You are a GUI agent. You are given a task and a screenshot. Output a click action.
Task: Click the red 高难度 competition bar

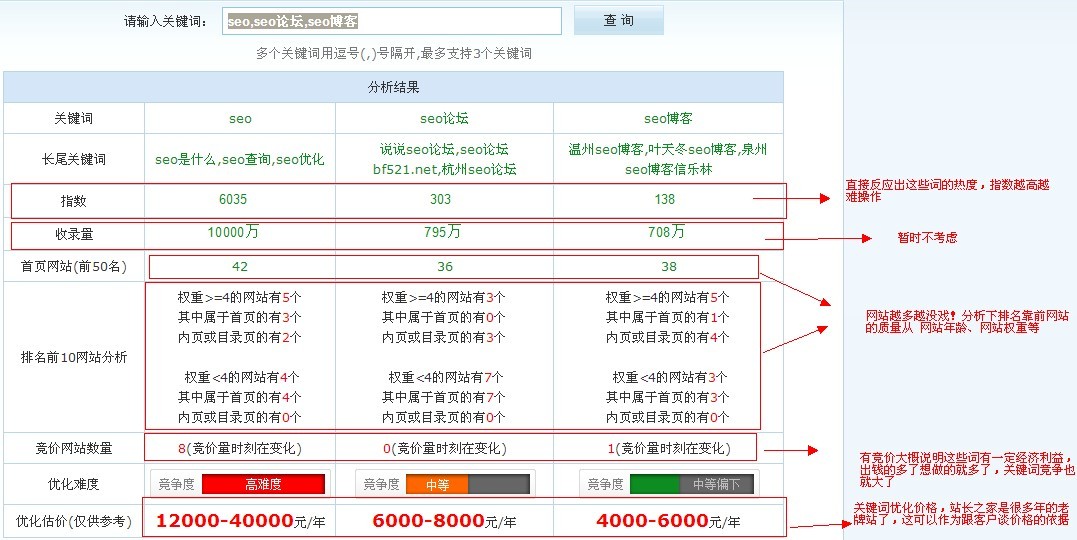click(263, 484)
